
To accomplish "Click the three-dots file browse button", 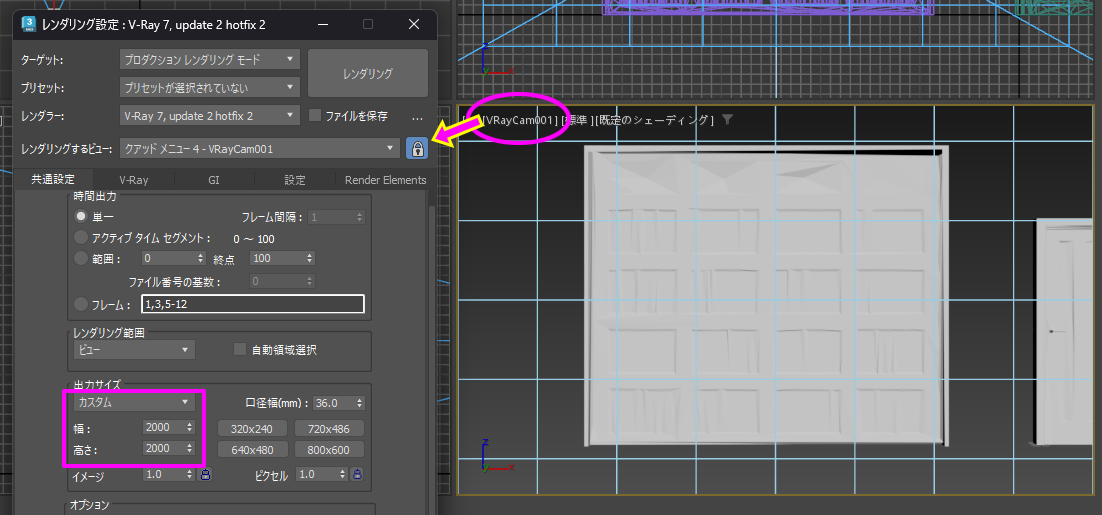I will [x=418, y=116].
